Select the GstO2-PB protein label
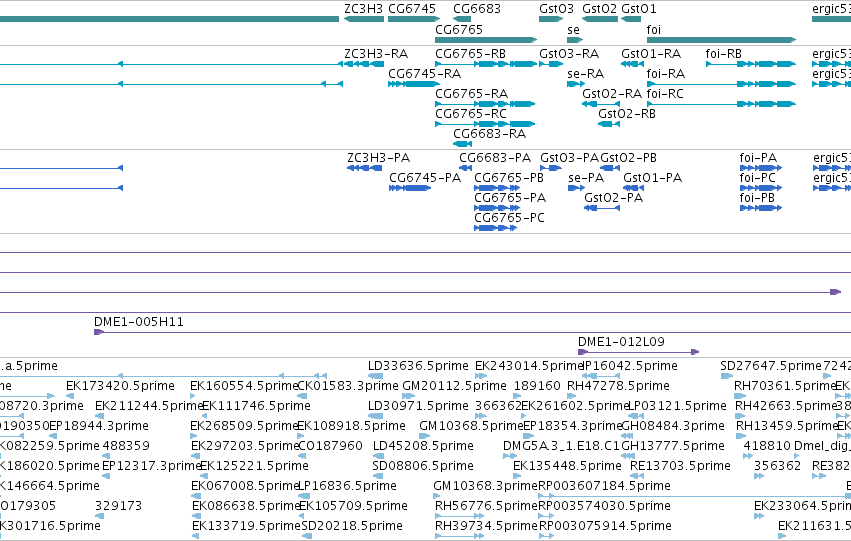The width and height of the screenshot is (851, 541). point(628,158)
